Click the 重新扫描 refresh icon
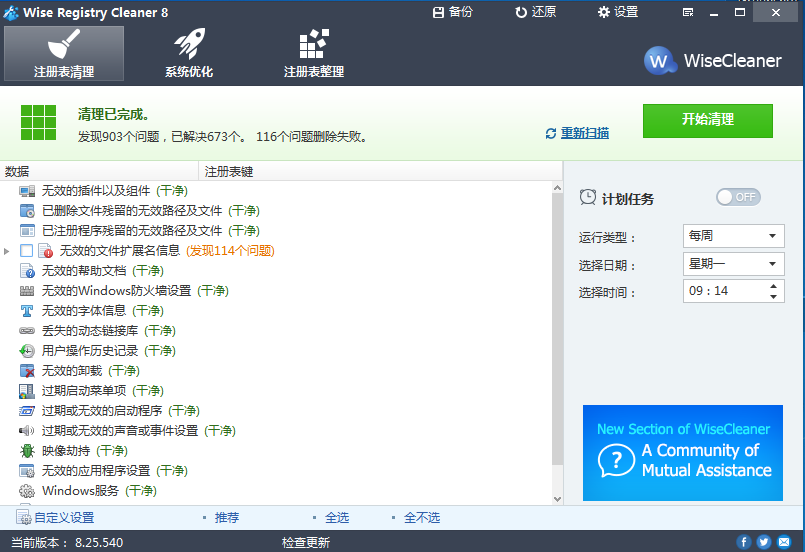The width and height of the screenshot is (805, 552). coord(551,134)
